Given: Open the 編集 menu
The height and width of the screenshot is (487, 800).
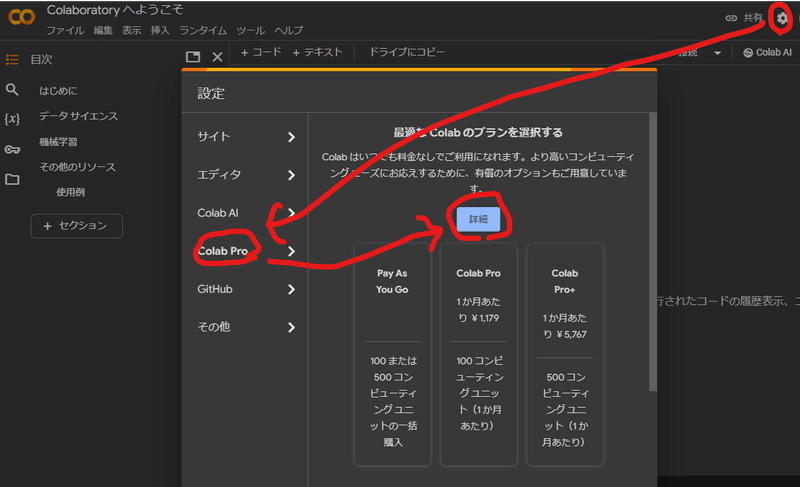Looking at the screenshot, I should 103,31.
